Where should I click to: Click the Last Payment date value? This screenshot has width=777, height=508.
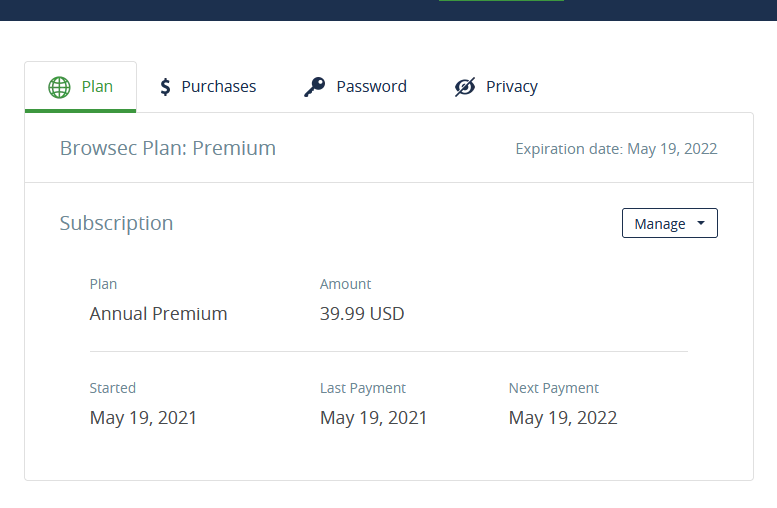pos(373,418)
